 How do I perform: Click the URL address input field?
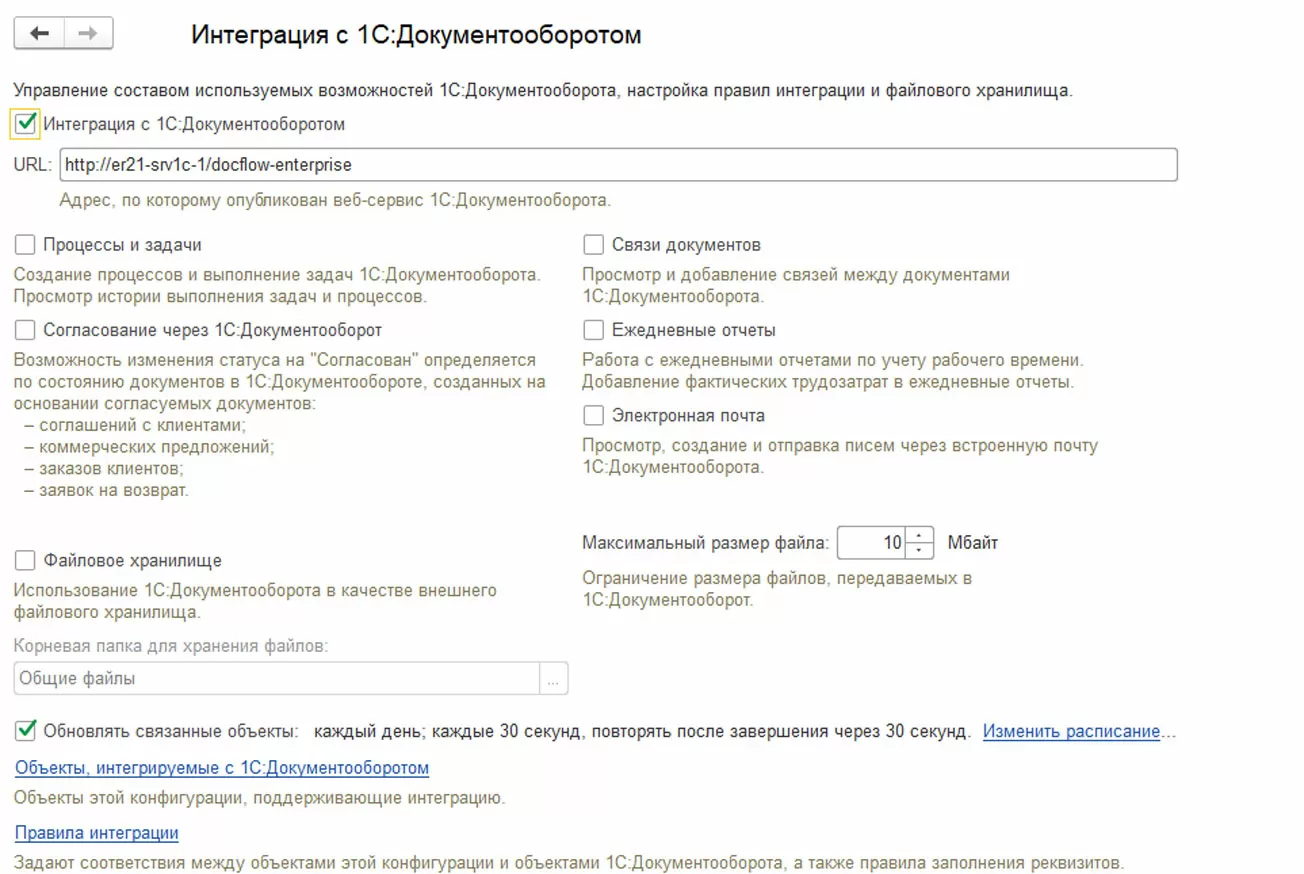[x=618, y=165]
